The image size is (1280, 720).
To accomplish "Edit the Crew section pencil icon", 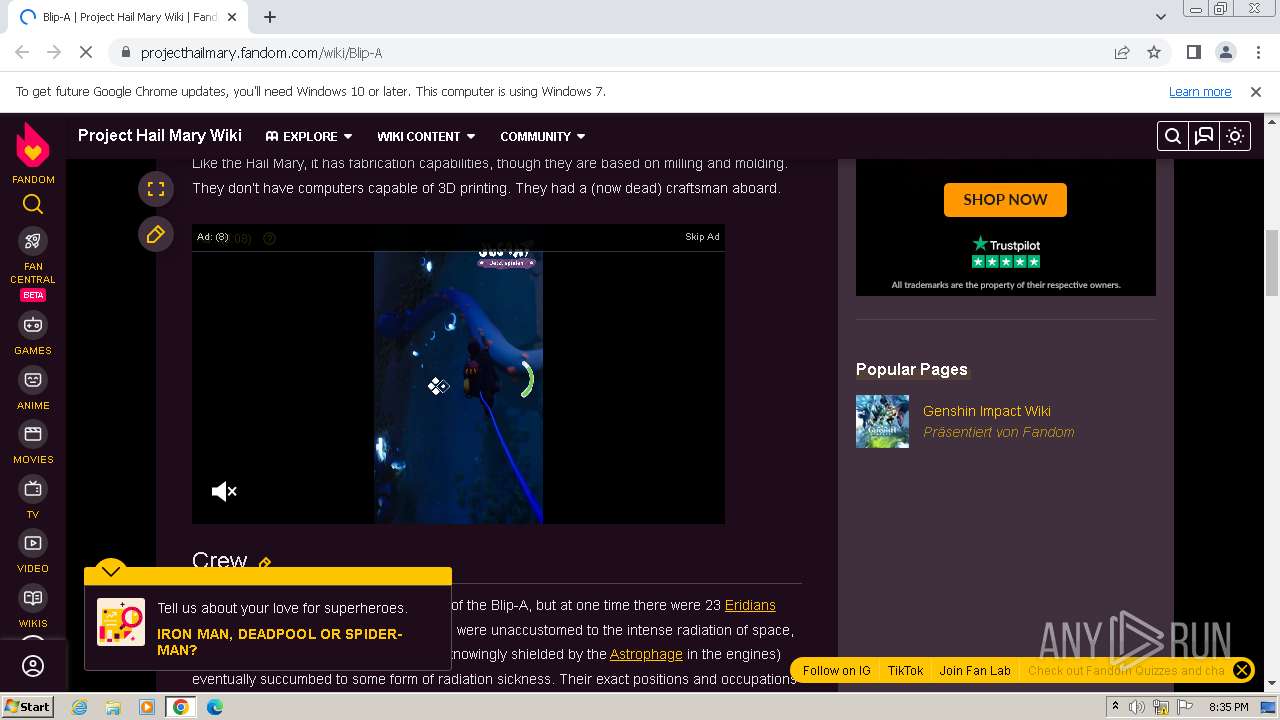I will 265,564.
